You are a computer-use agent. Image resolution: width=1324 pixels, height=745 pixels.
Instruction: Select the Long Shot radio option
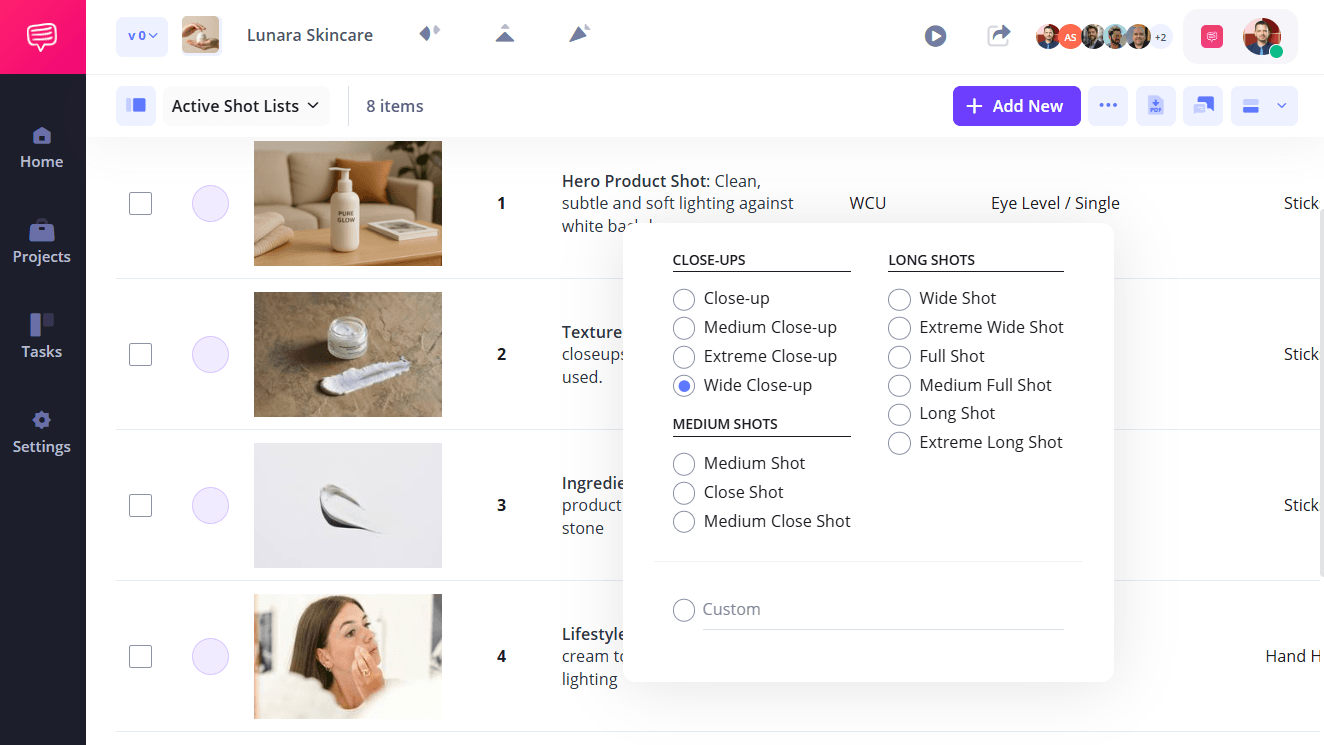pyautogui.click(x=900, y=414)
